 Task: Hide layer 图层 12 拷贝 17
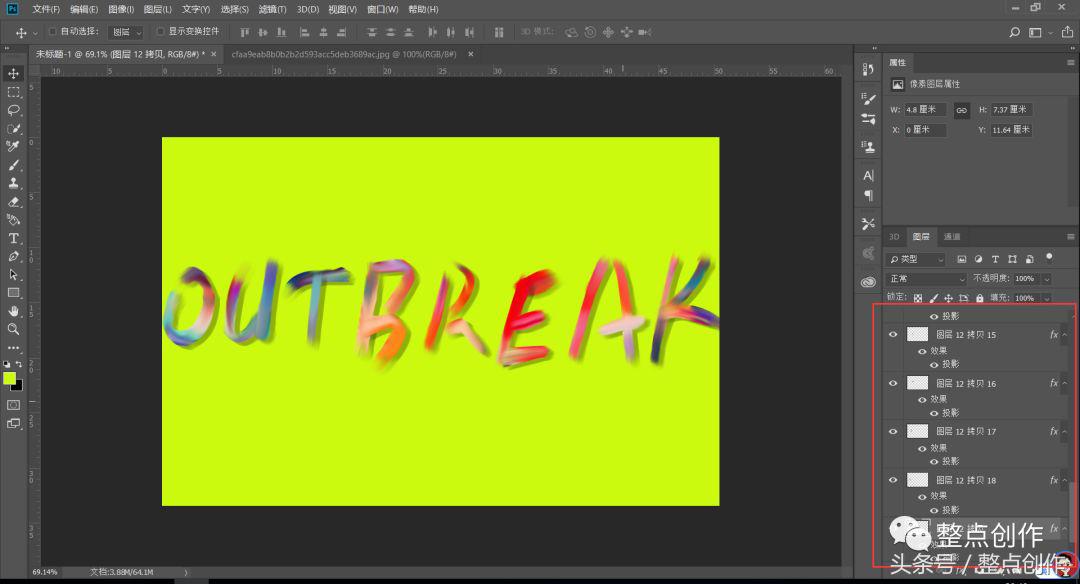[893, 431]
